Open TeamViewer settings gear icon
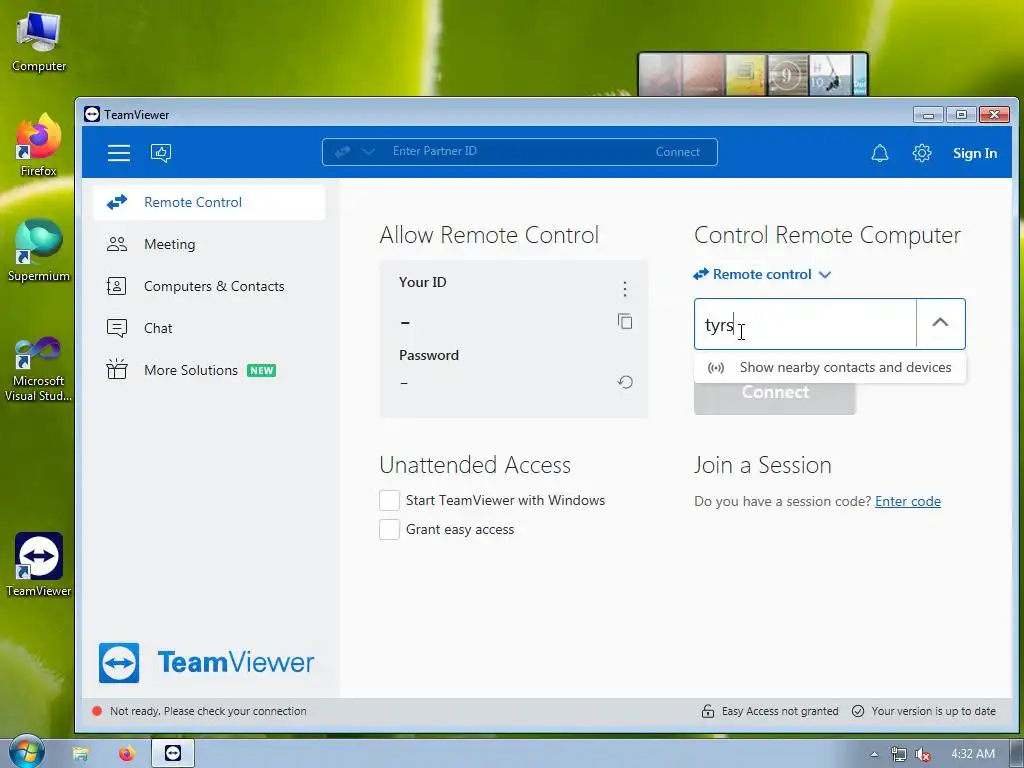 tap(921, 153)
